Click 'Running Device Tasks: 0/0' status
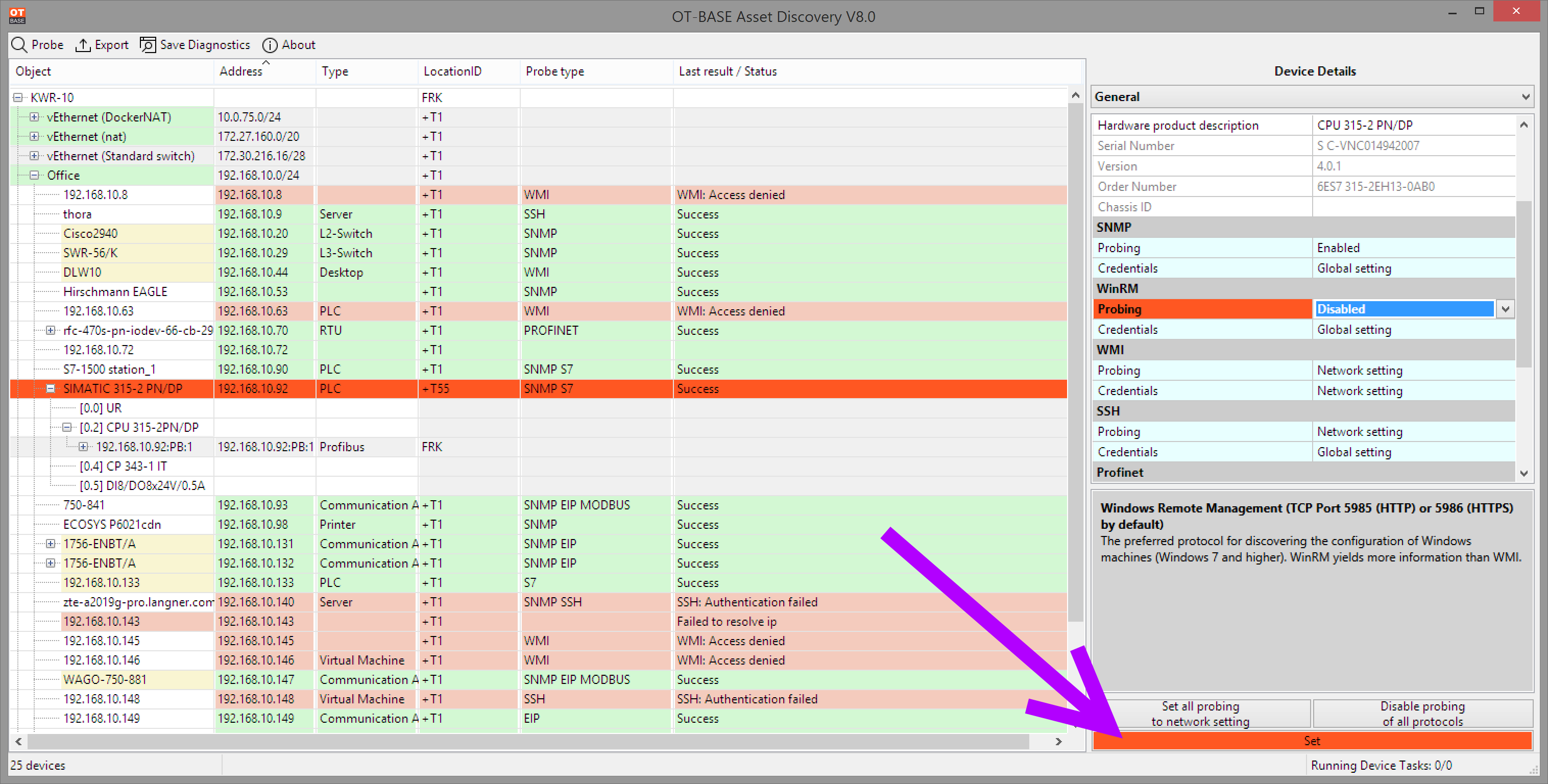Image resolution: width=1548 pixels, height=784 pixels. coord(1381,766)
